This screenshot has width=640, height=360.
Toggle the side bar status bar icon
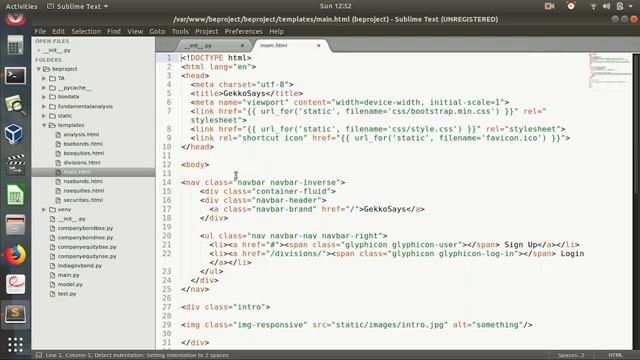click(x=39, y=355)
